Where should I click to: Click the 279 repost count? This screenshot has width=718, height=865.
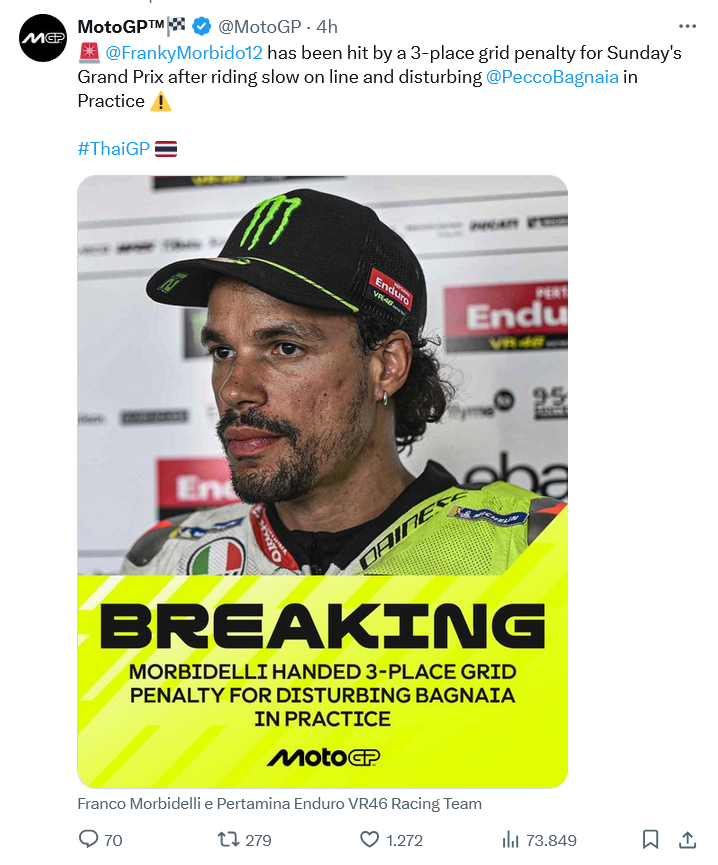(x=258, y=840)
